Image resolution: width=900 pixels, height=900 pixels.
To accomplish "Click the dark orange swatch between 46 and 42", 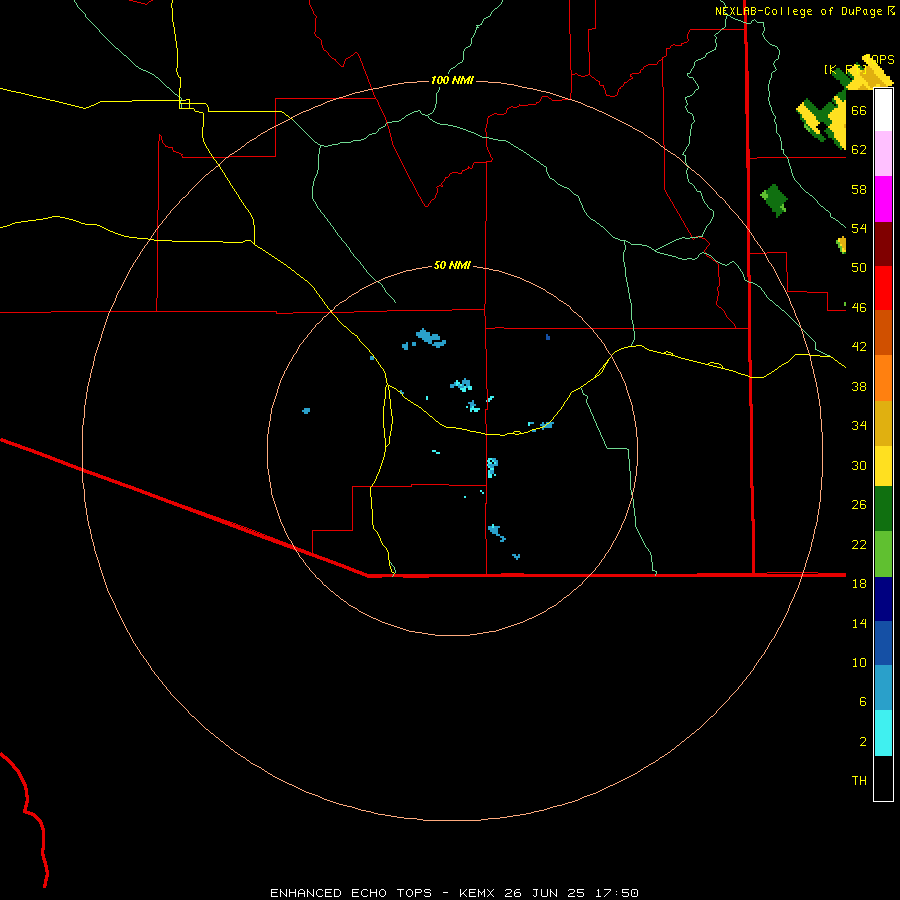I will (x=883, y=332).
